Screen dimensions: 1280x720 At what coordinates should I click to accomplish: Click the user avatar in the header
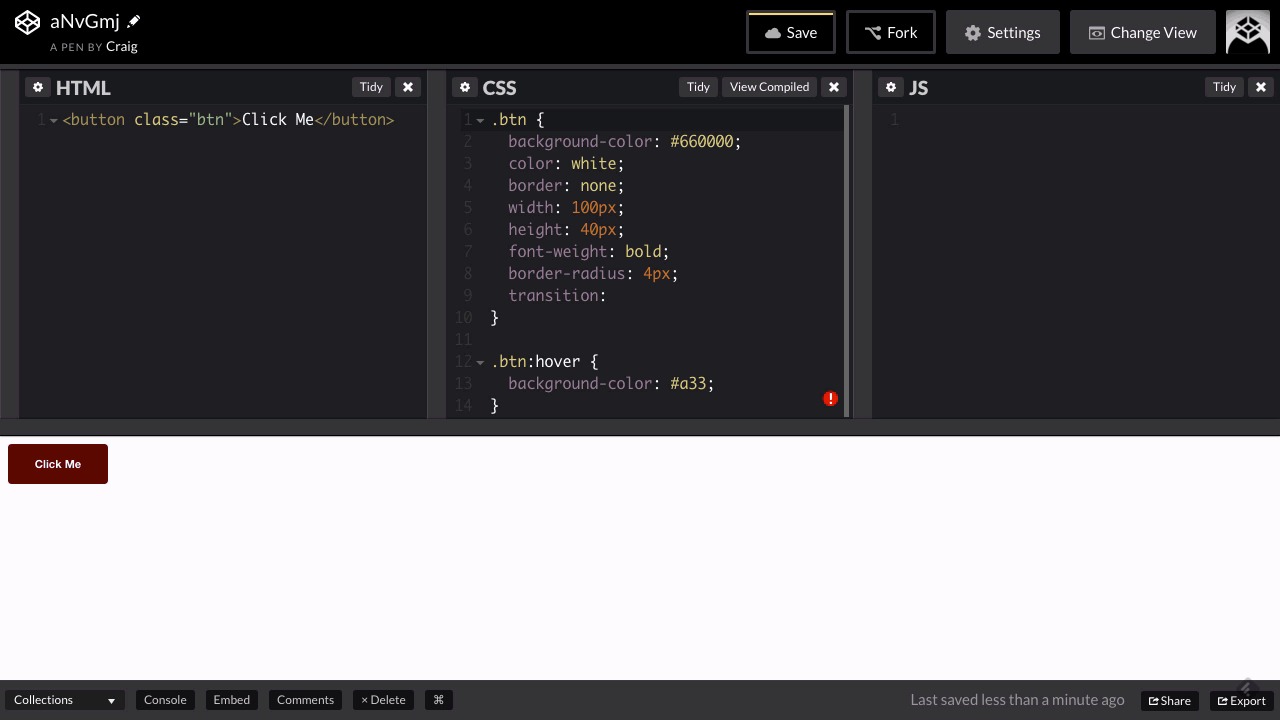point(1248,32)
